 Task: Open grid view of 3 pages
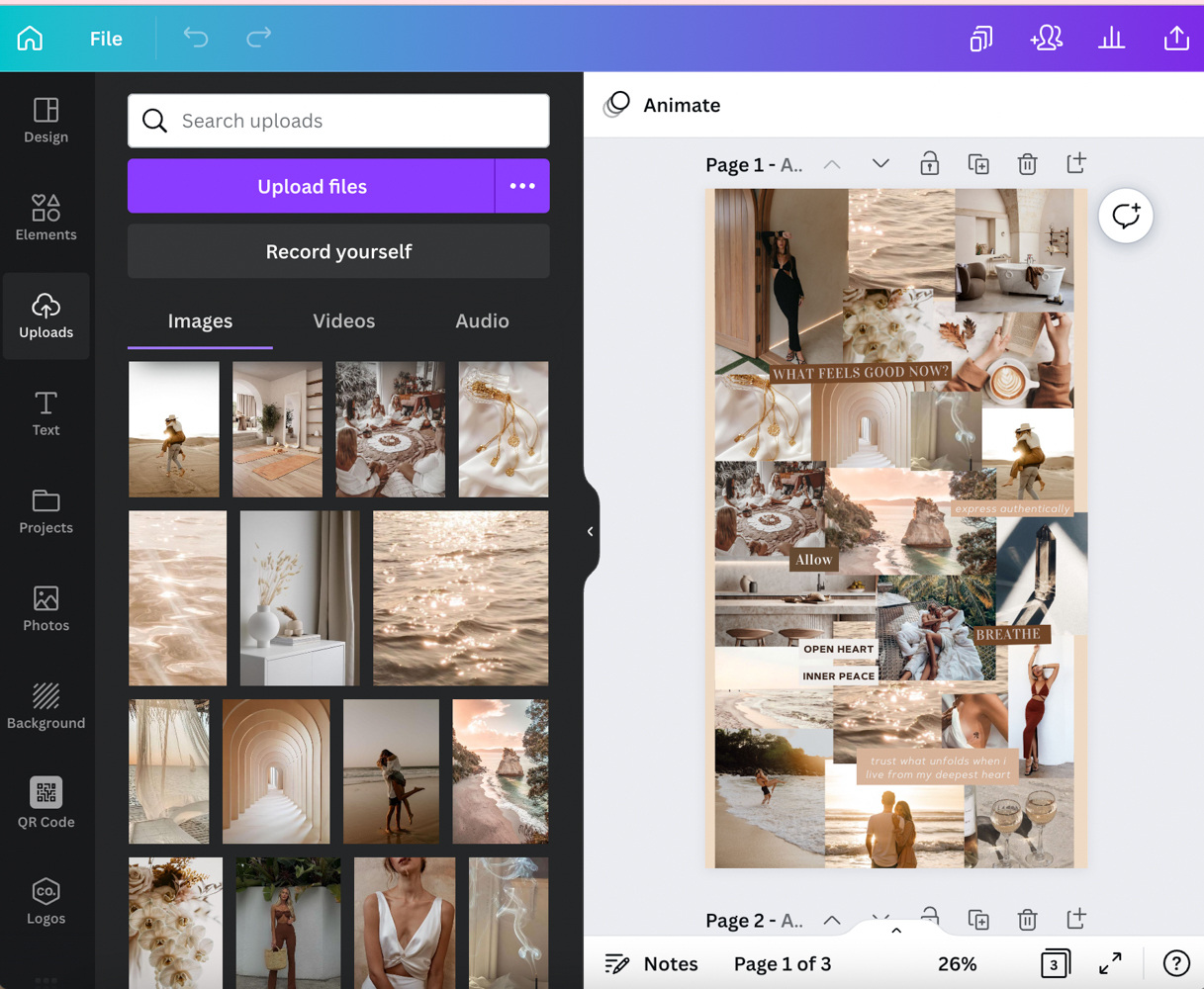click(x=1055, y=963)
